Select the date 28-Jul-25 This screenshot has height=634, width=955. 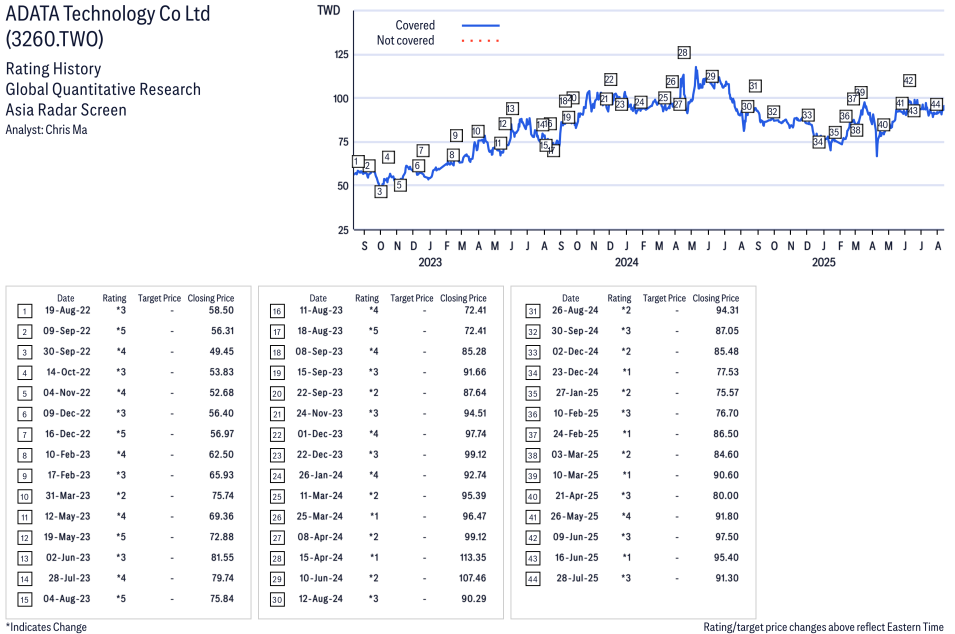pyautogui.click(x=577, y=578)
